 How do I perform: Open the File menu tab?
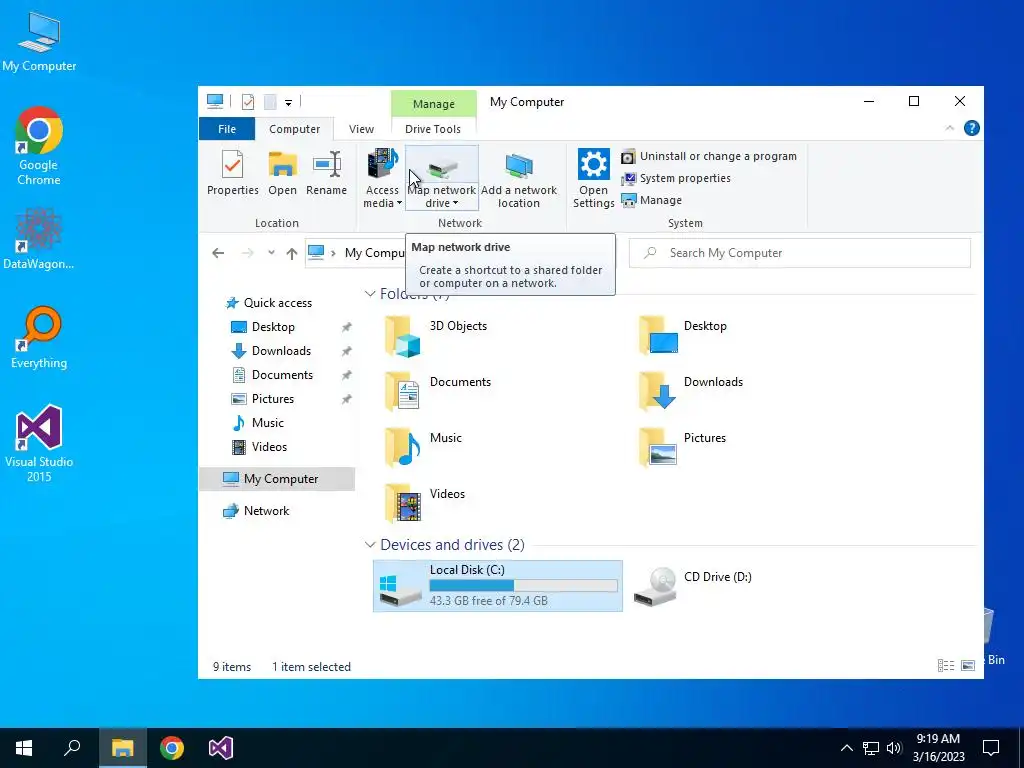[x=227, y=129]
